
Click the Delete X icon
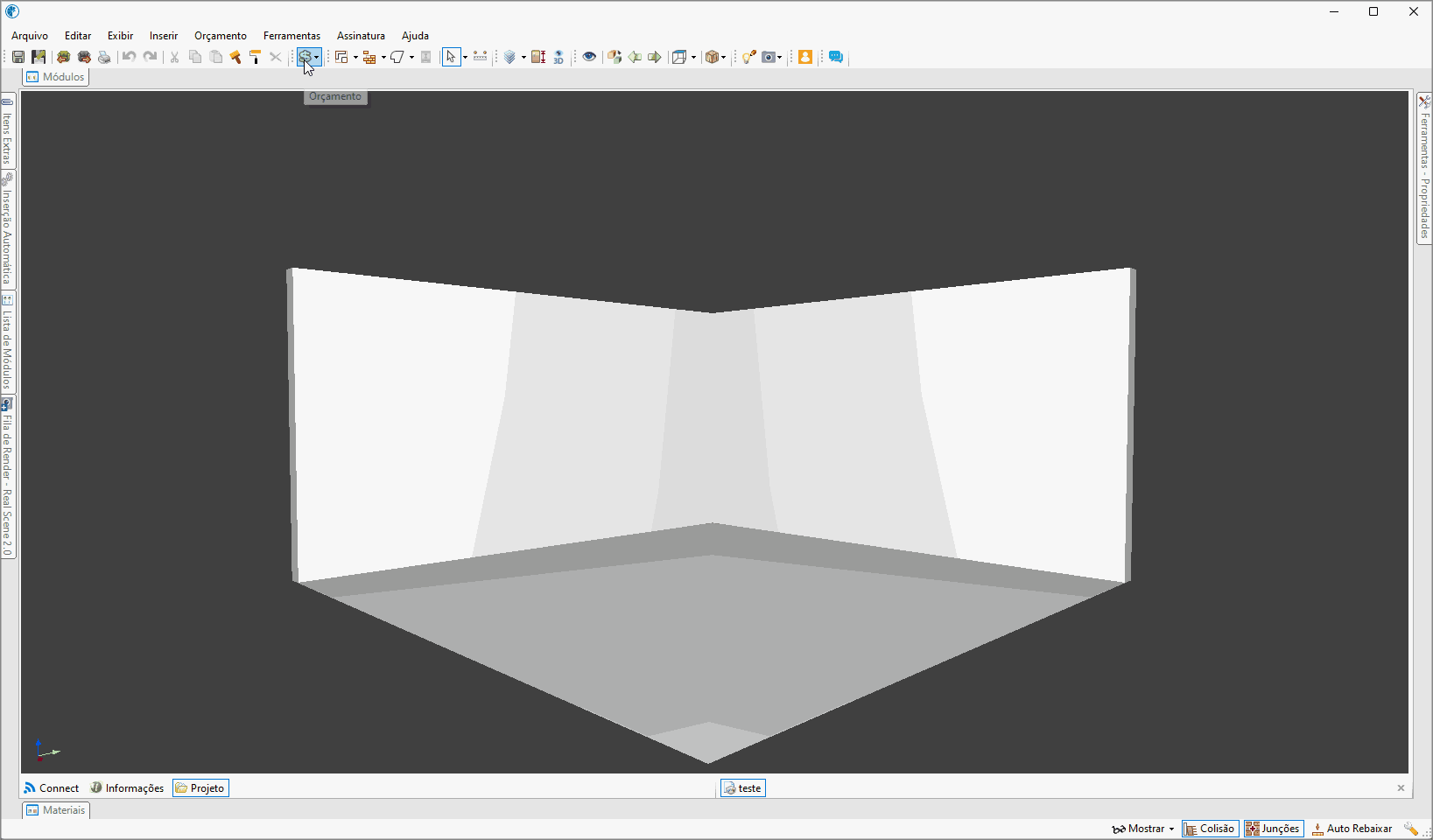click(276, 57)
